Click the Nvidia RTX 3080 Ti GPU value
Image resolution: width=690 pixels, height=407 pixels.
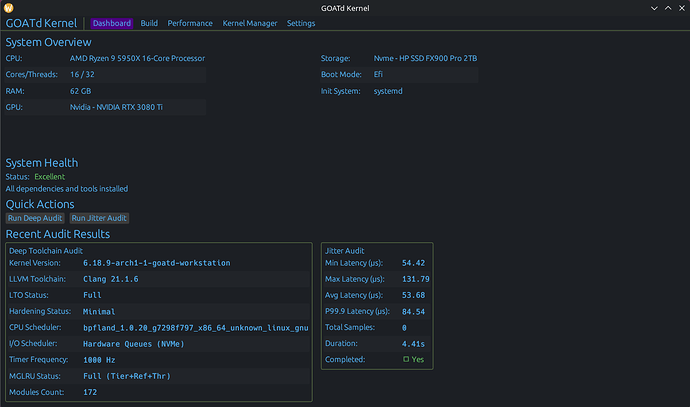tap(112, 106)
